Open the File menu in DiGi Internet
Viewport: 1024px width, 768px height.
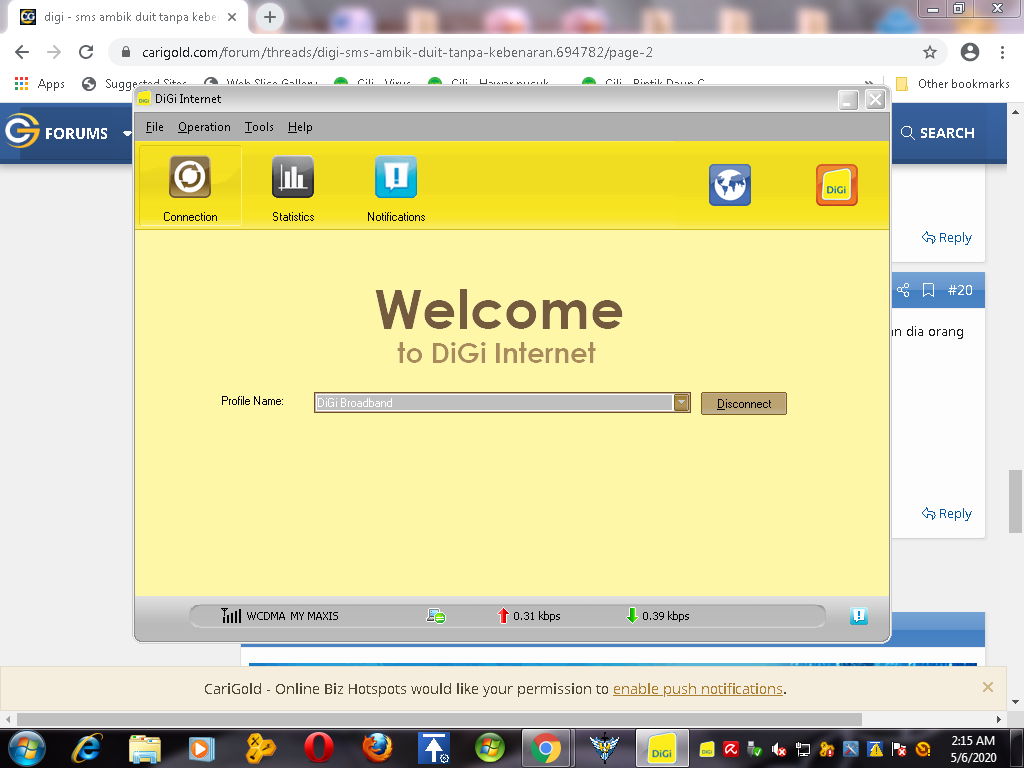(154, 127)
